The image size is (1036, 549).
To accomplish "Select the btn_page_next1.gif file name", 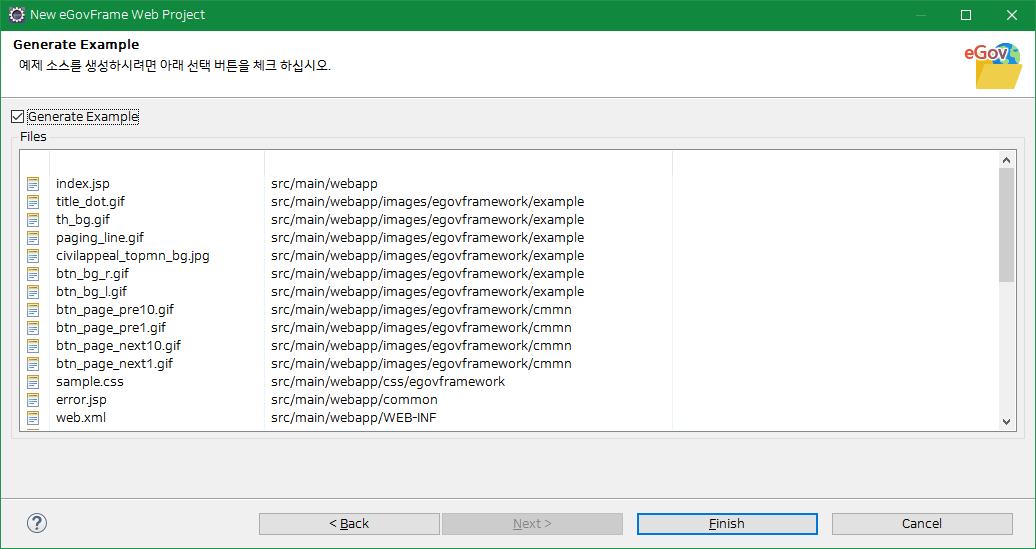I will pyautogui.click(x=115, y=363).
